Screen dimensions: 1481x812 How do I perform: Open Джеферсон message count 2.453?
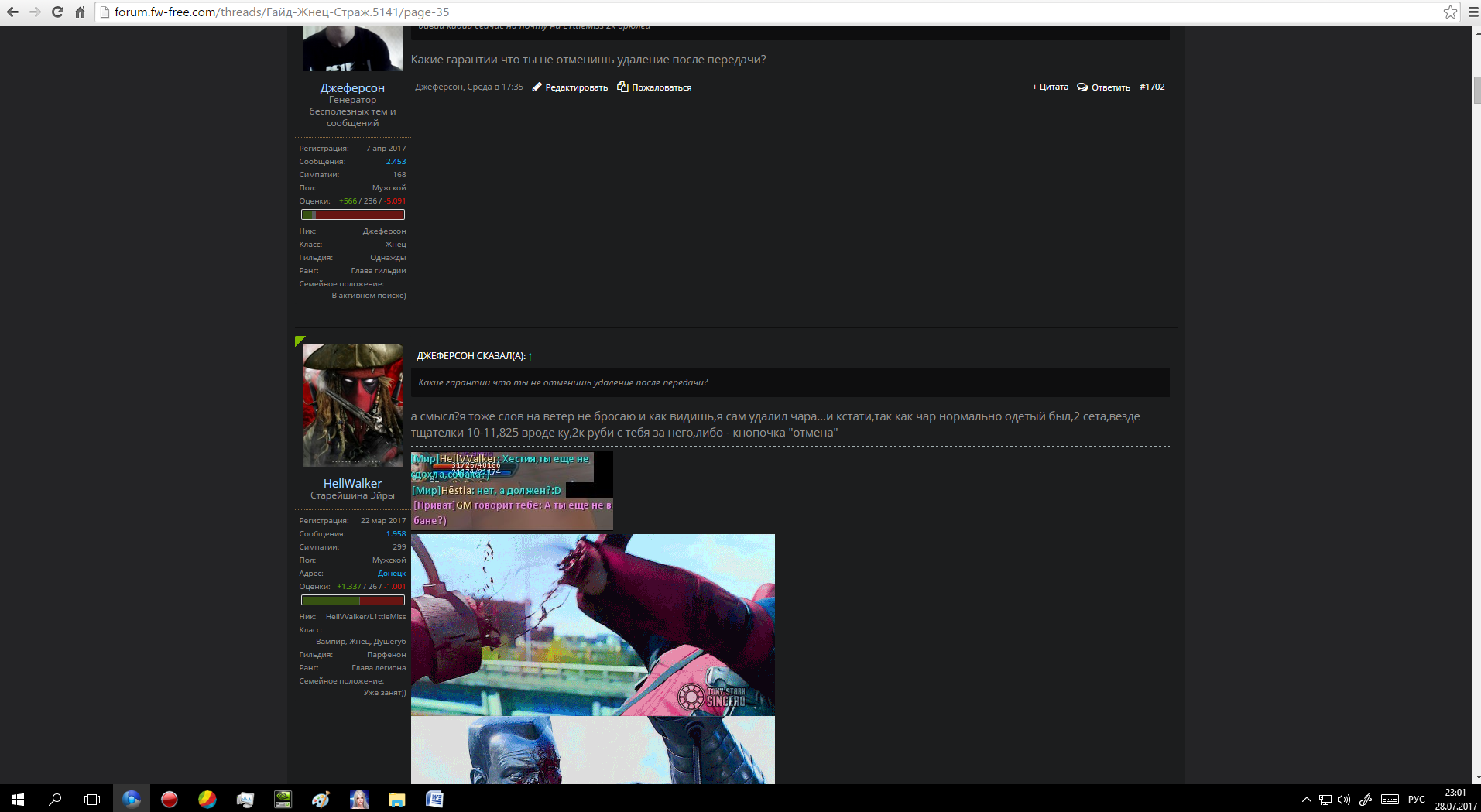point(396,162)
